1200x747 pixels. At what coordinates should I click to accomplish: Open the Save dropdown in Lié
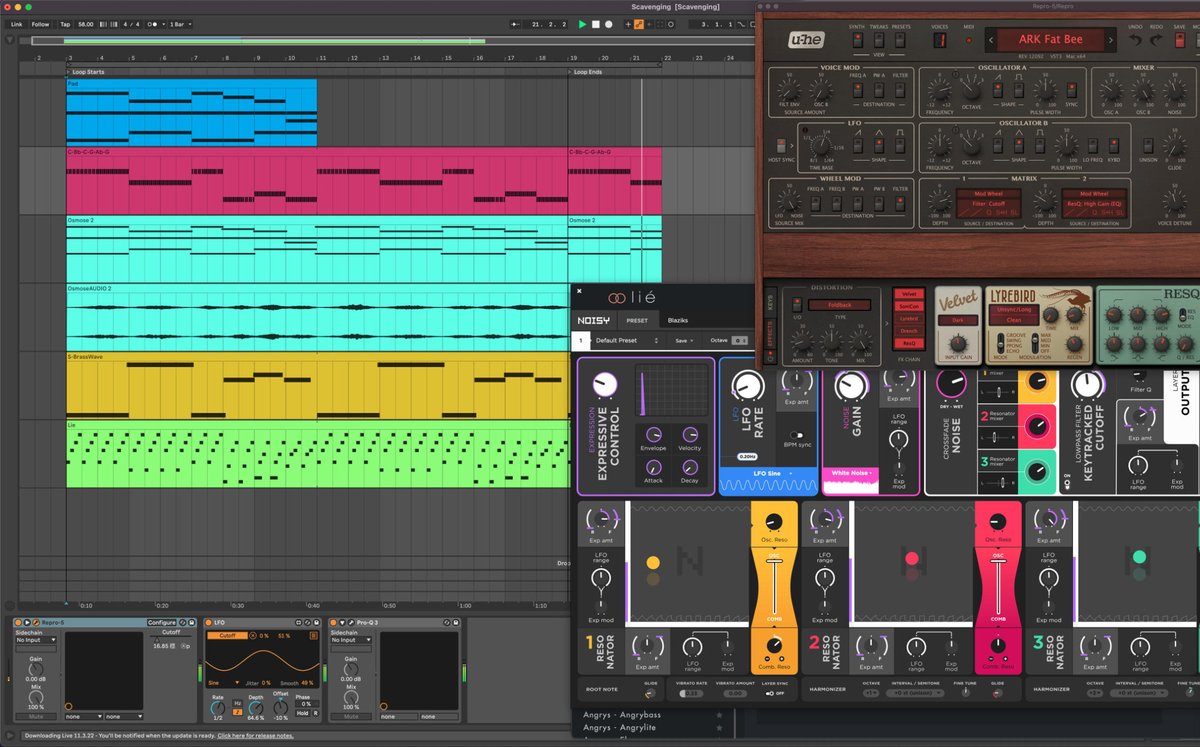pos(684,340)
